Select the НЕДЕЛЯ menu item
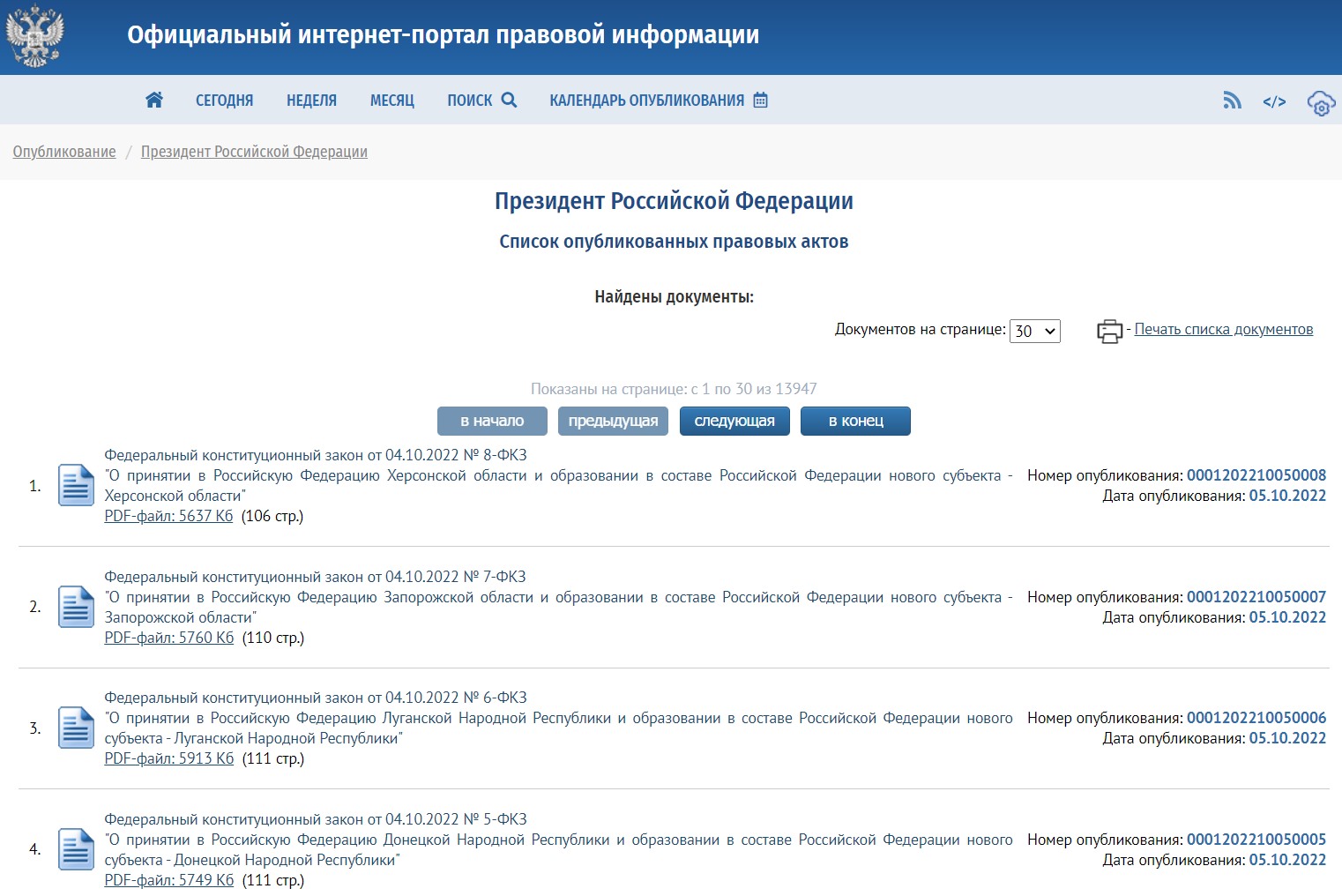Image resolution: width=1342 pixels, height=896 pixels. [311, 101]
